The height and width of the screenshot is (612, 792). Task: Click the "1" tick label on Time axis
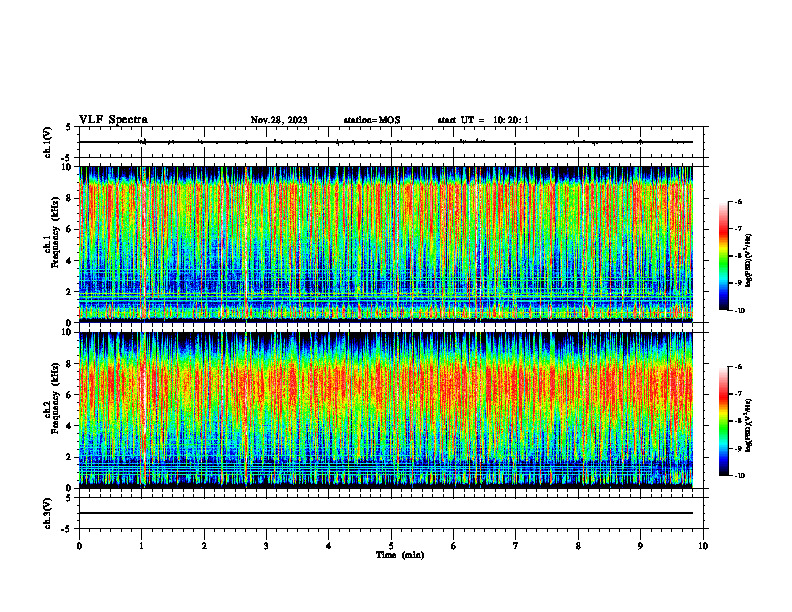point(141,546)
